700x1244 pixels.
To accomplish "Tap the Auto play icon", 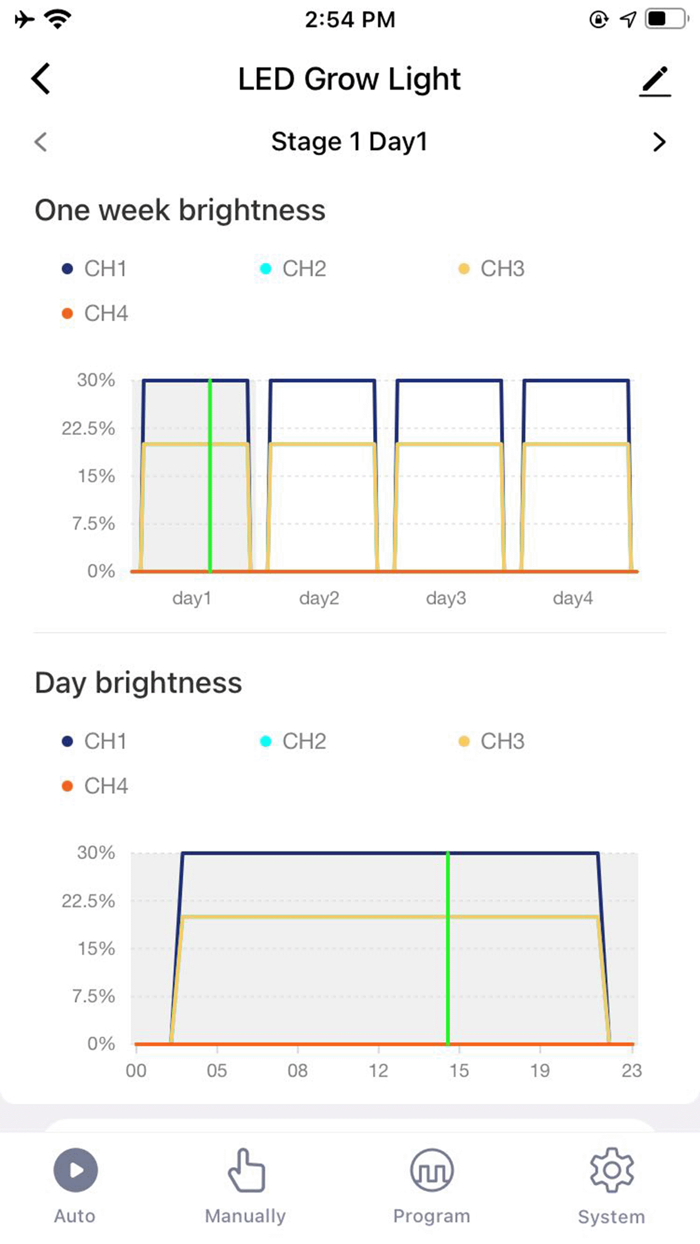I will (75, 1169).
